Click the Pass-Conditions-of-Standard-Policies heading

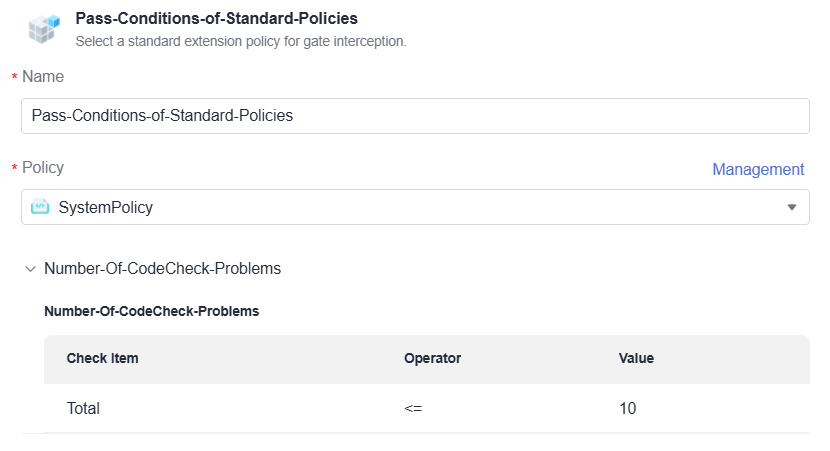(x=216, y=18)
